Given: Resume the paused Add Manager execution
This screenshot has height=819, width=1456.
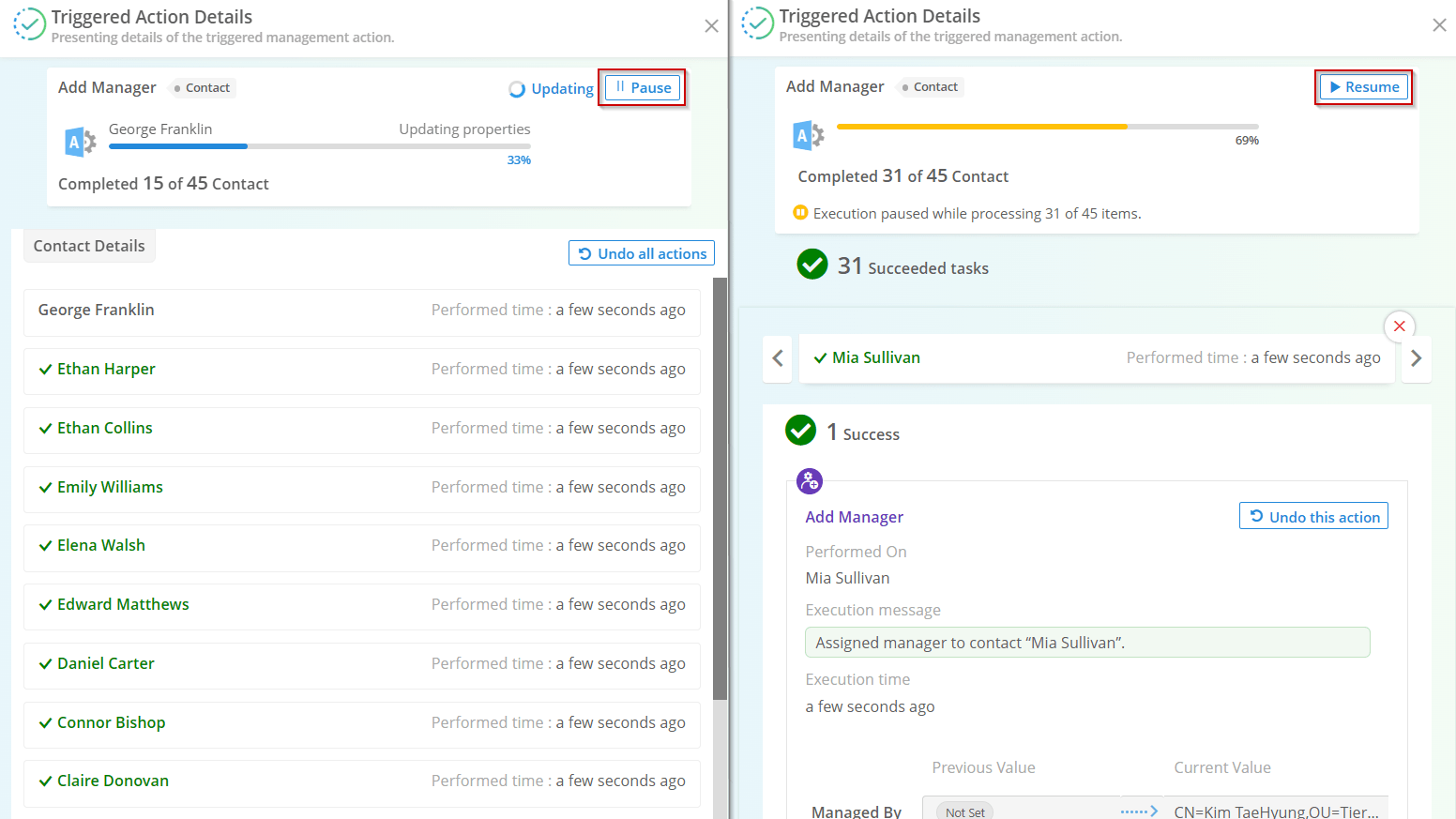Looking at the screenshot, I should 1364,86.
